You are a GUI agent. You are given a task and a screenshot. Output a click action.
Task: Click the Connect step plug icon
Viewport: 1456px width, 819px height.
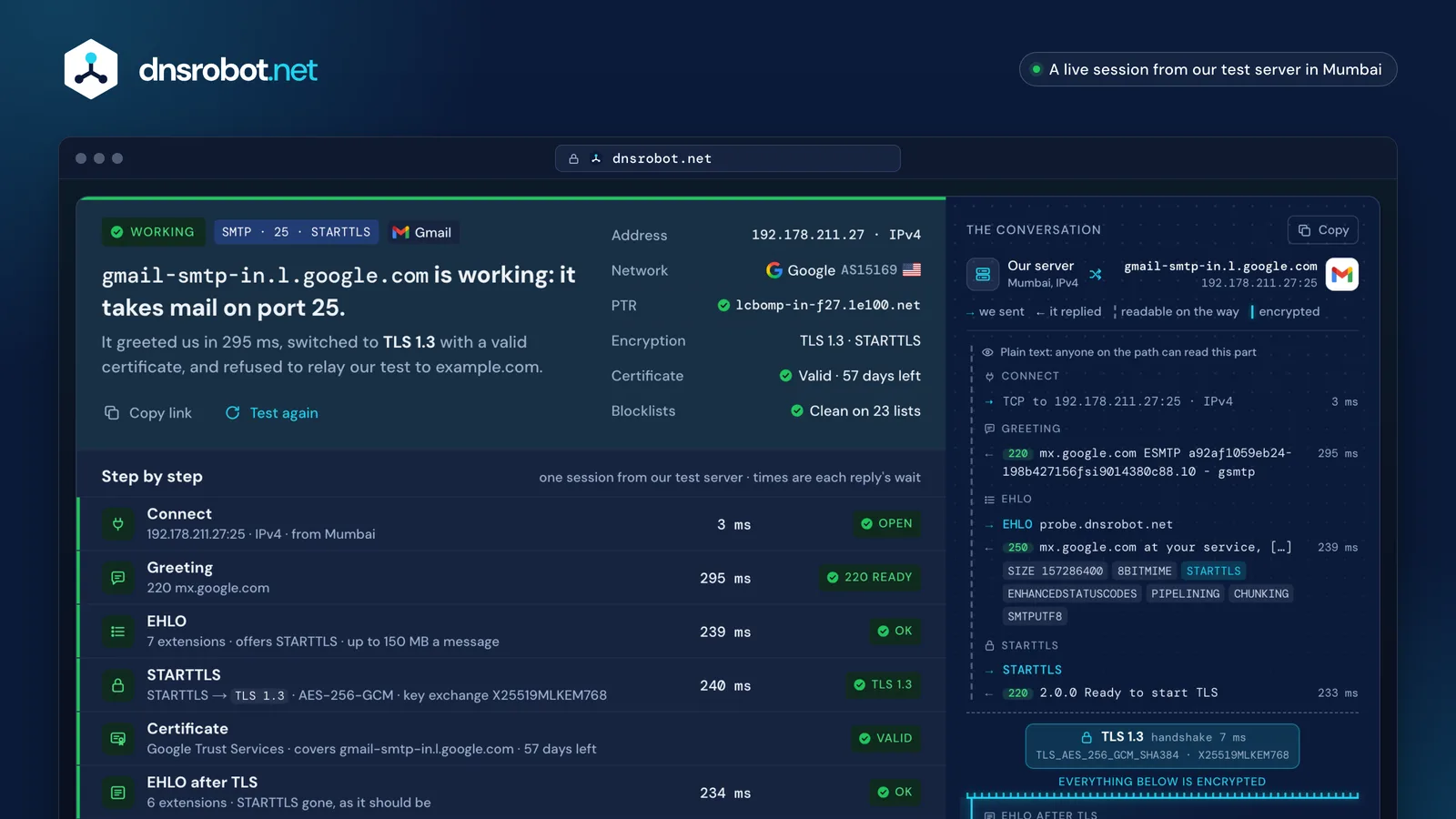click(x=118, y=523)
